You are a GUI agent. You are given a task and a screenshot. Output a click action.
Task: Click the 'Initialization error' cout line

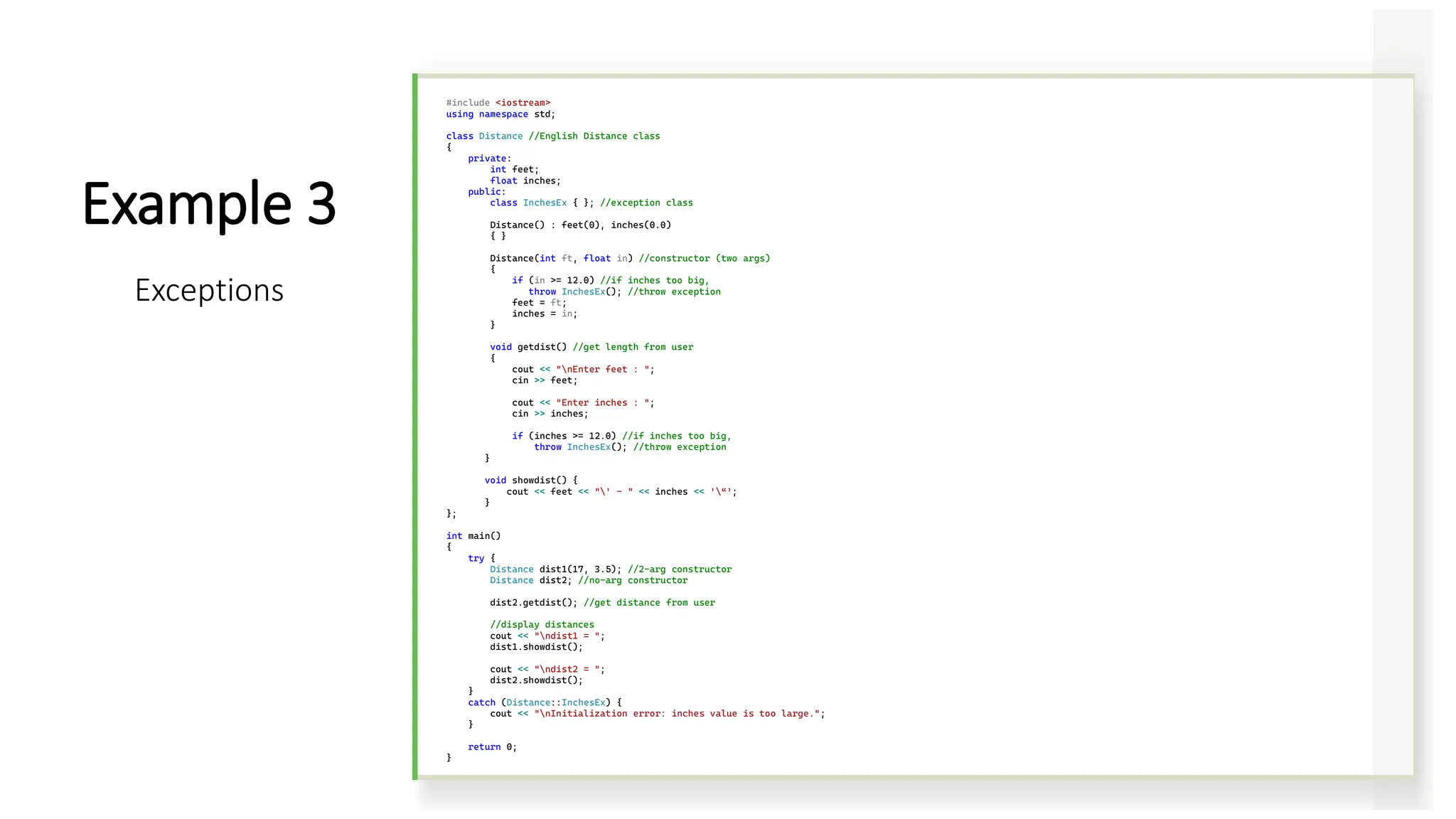coord(658,713)
